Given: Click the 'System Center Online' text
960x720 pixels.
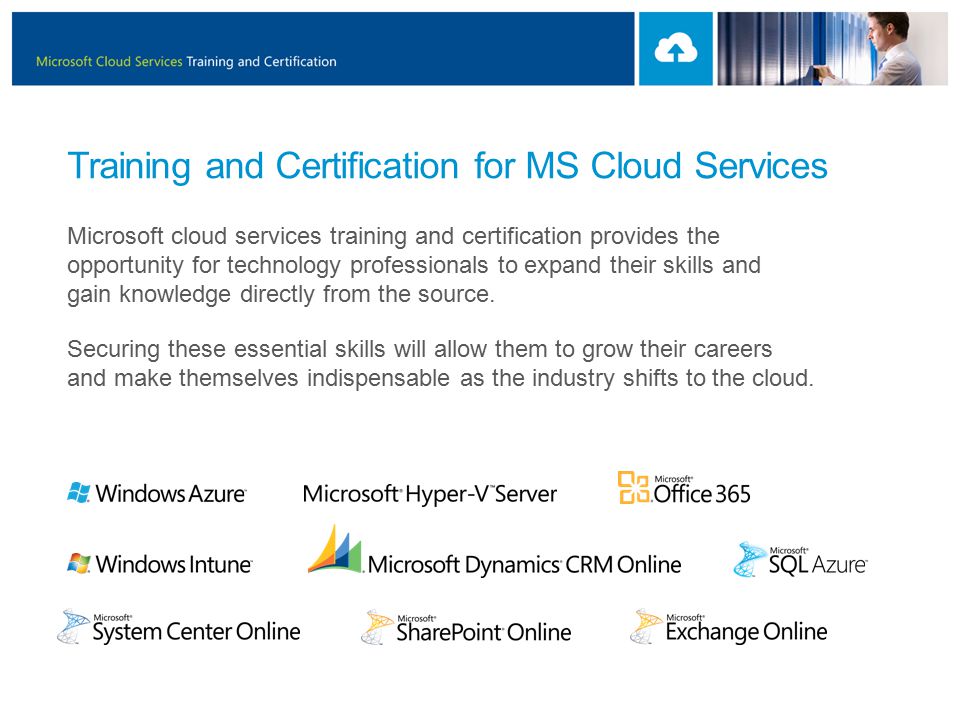Looking at the screenshot, I should click(196, 631).
